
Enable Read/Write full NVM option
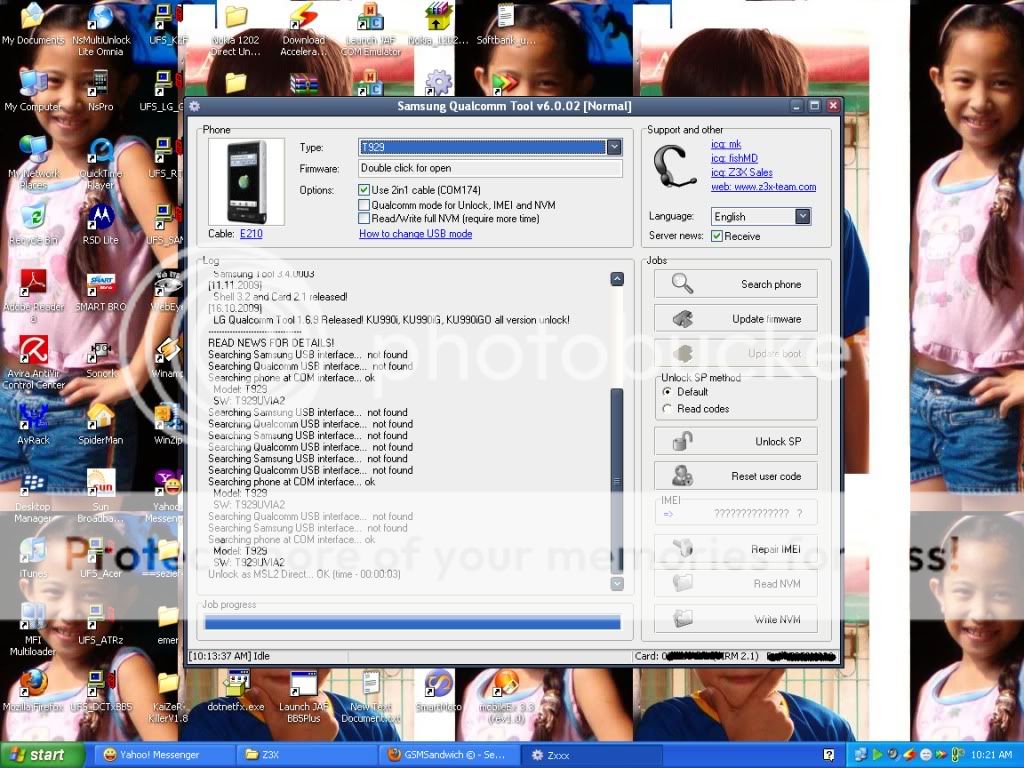[364, 218]
